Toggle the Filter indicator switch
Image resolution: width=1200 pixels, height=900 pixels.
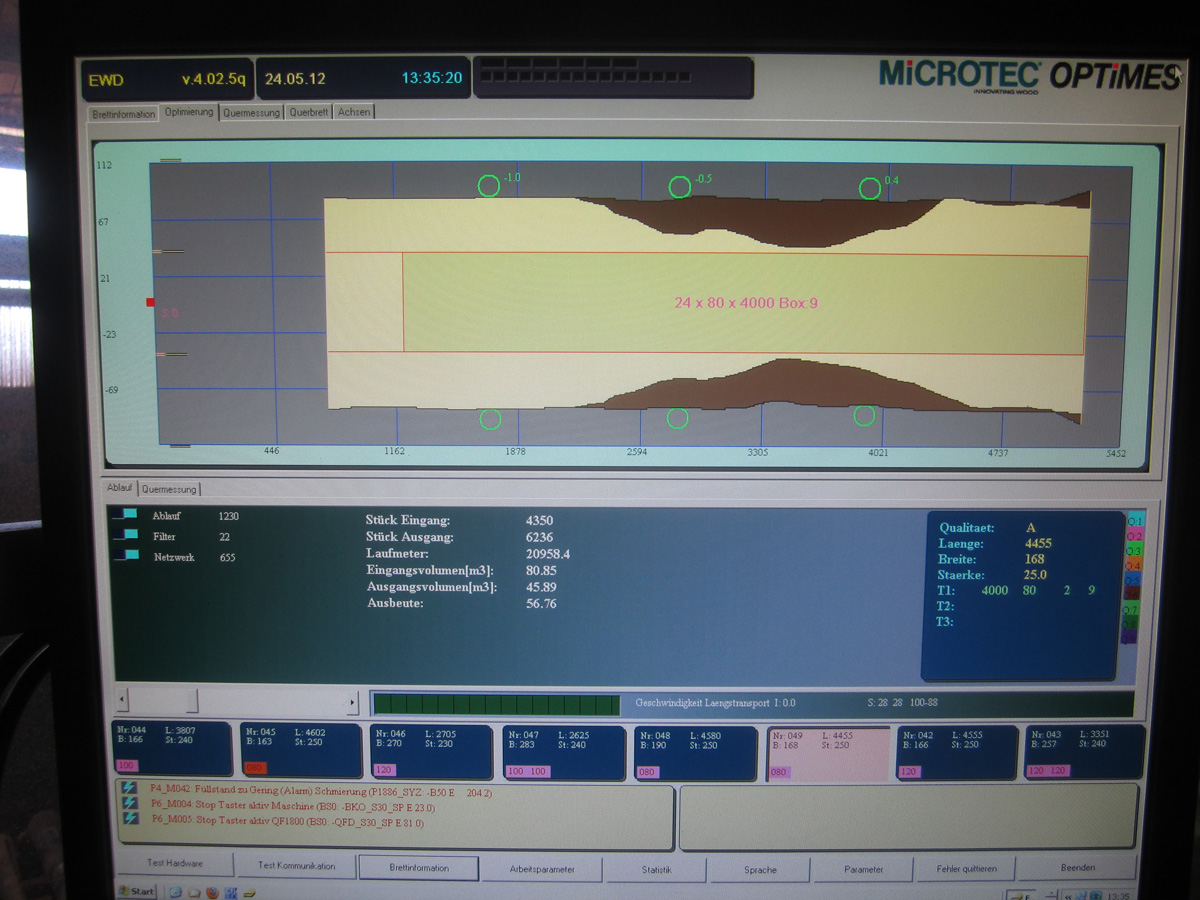pyautogui.click(x=124, y=536)
